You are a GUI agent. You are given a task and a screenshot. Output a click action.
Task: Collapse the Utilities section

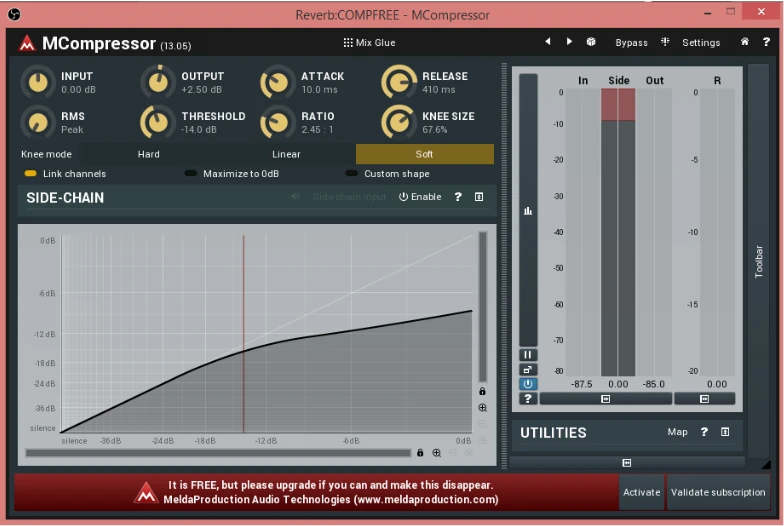(x=725, y=432)
